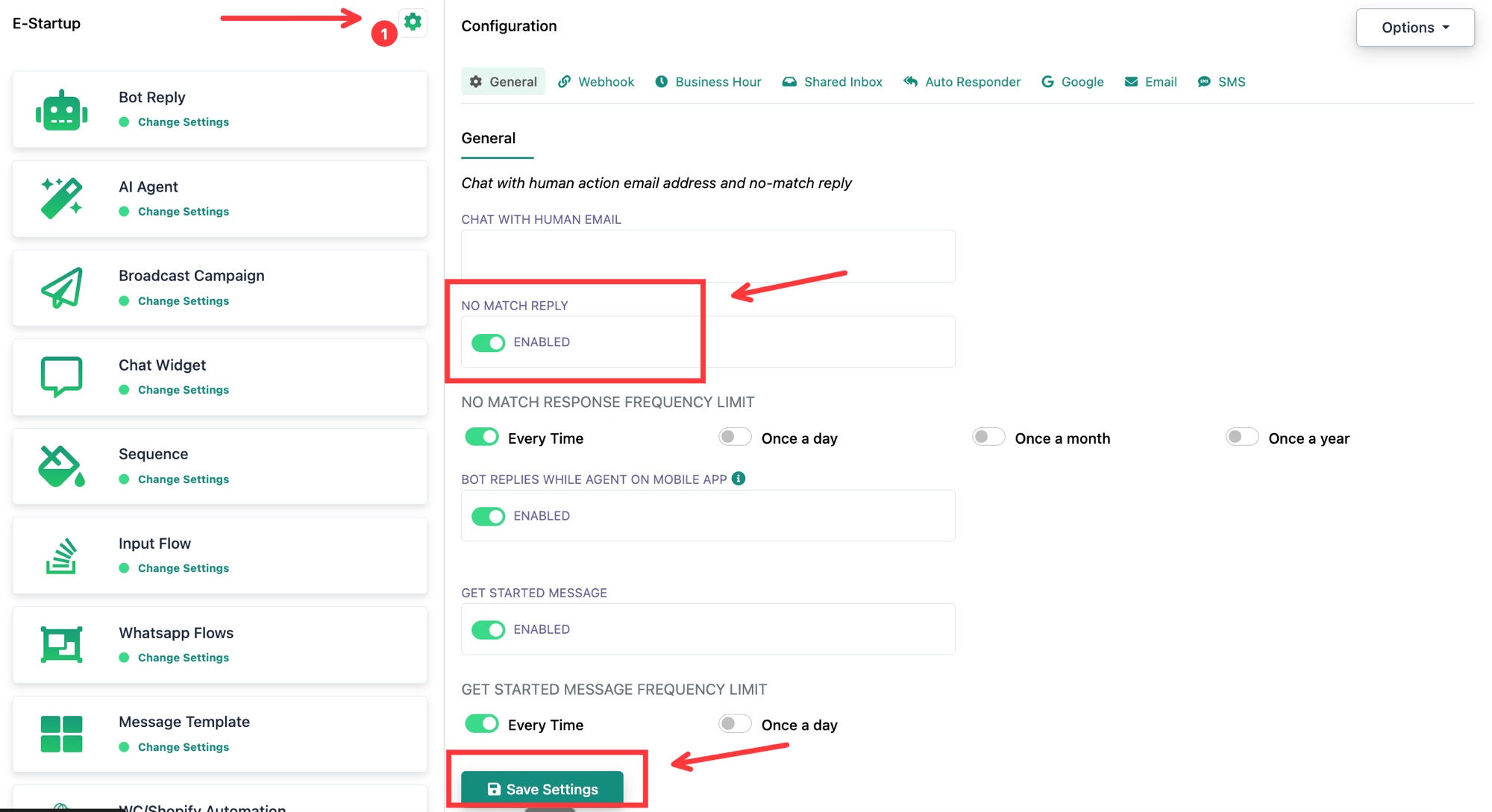Click info icon next to Bot Replies While Agent
This screenshot has height=812, width=1492.
(x=739, y=479)
